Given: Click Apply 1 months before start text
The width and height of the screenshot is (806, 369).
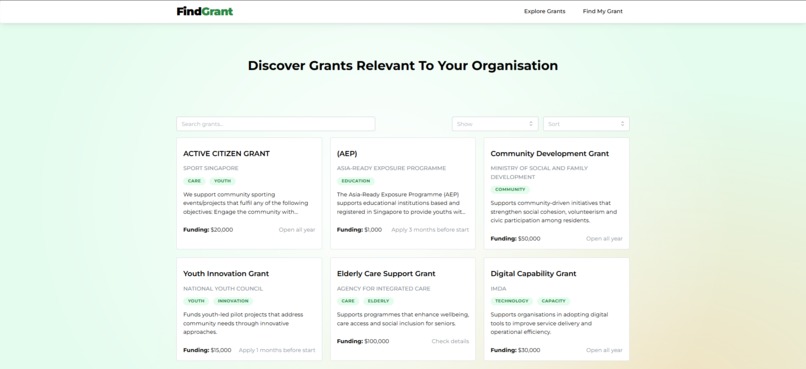Looking at the screenshot, I should click(277, 350).
